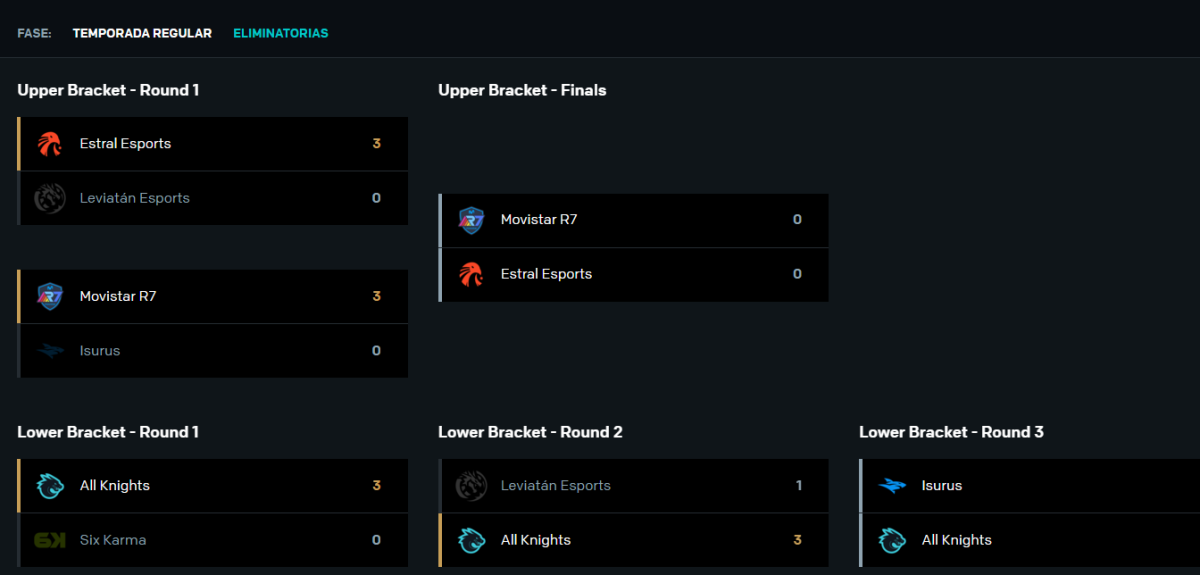
Task: Click All Knights logo in Lower Round 1
Action: [50, 486]
